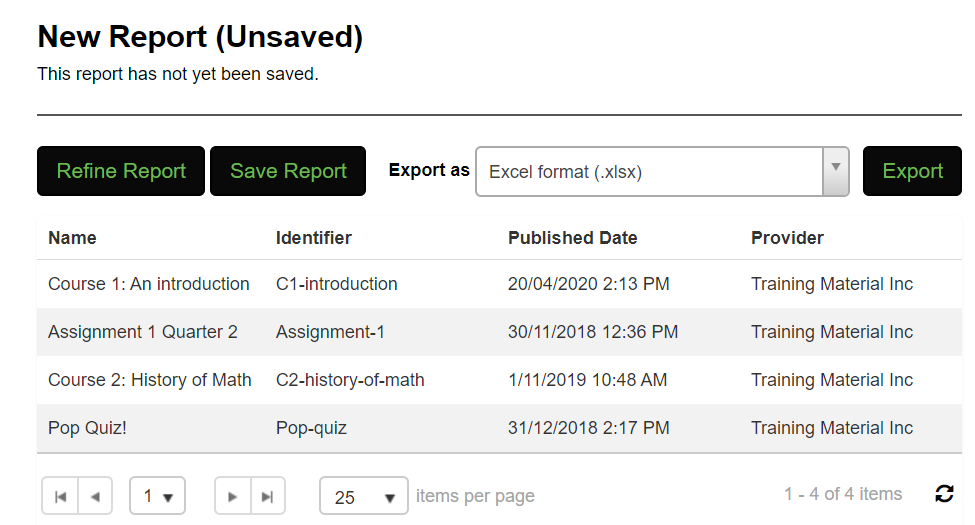Sort by the Provider column header
Viewport: 975px width, 525px height.
click(787, 238)
